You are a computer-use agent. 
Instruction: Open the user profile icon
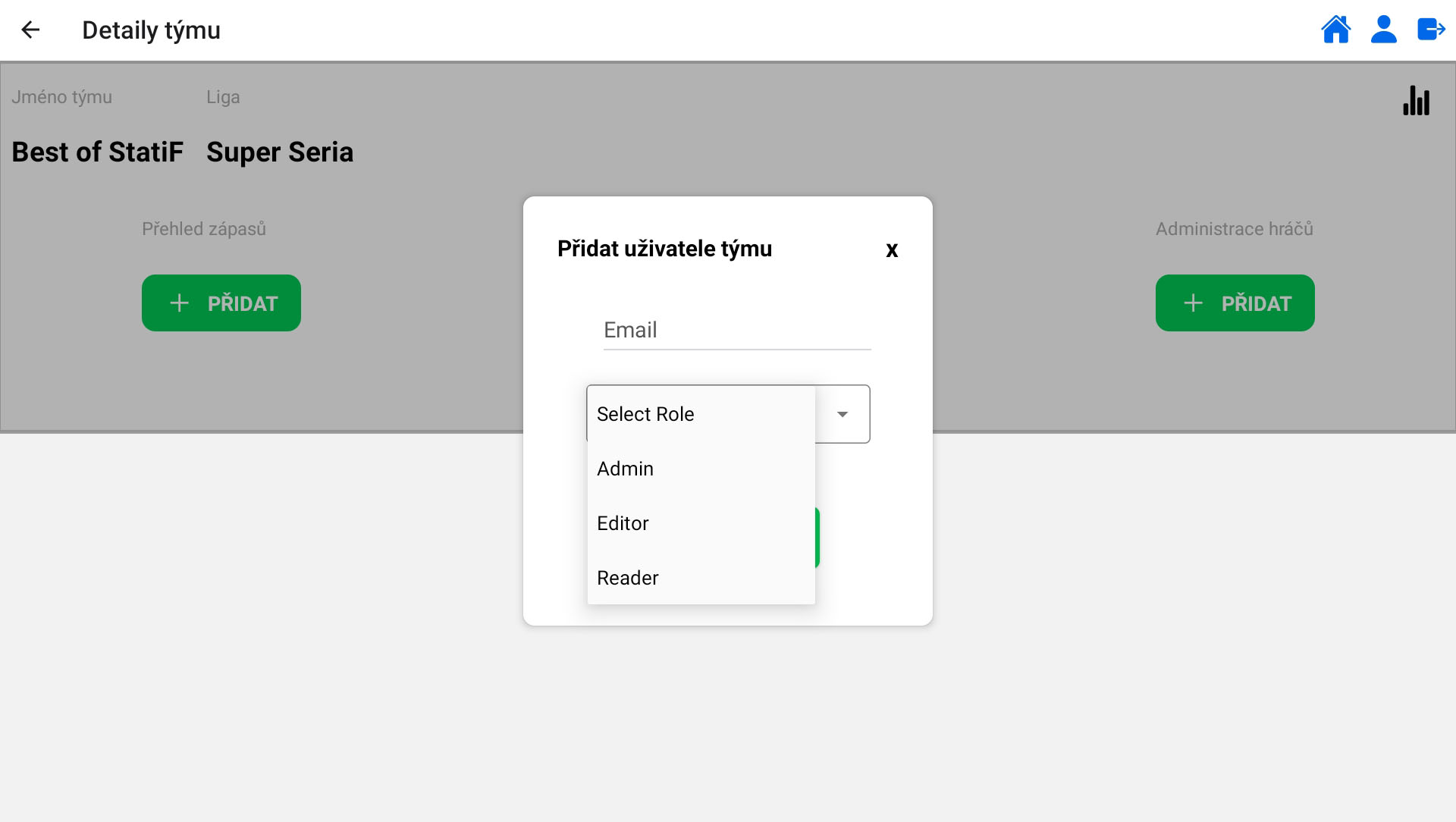coord(1383,30)
